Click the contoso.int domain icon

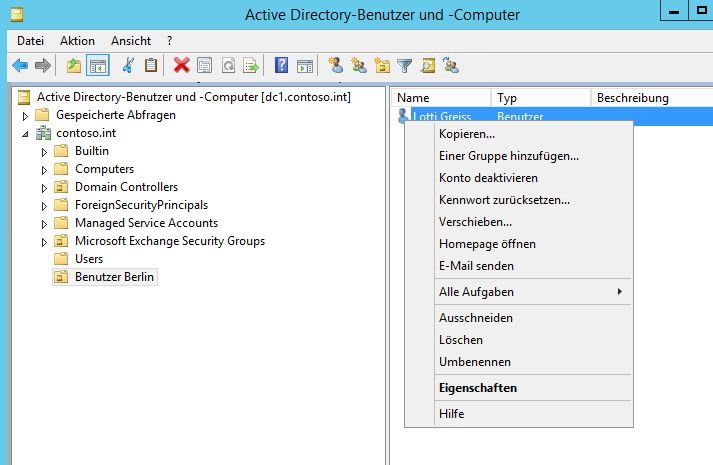44,133
